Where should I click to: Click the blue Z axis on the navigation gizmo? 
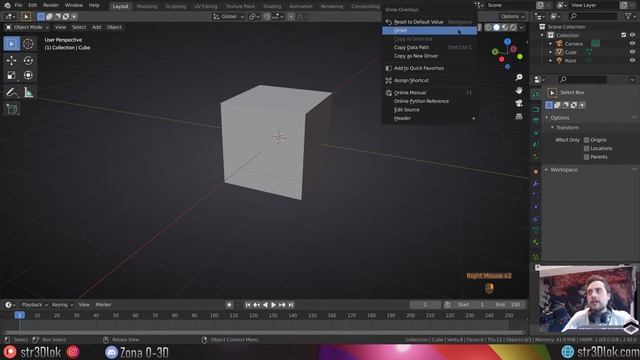(507, 42)
